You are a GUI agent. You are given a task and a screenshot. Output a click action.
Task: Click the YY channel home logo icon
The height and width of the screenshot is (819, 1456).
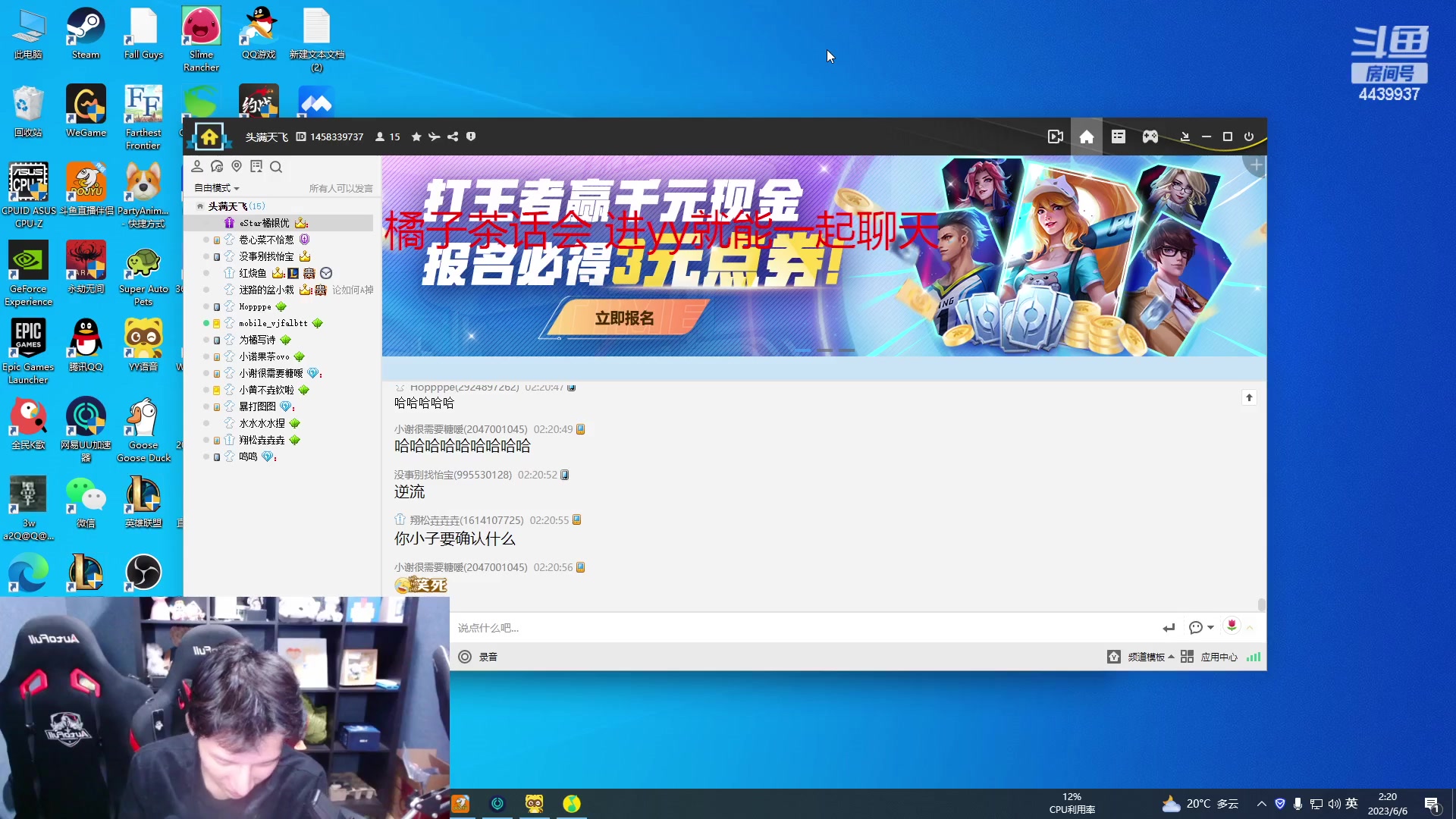click(209, 137)
